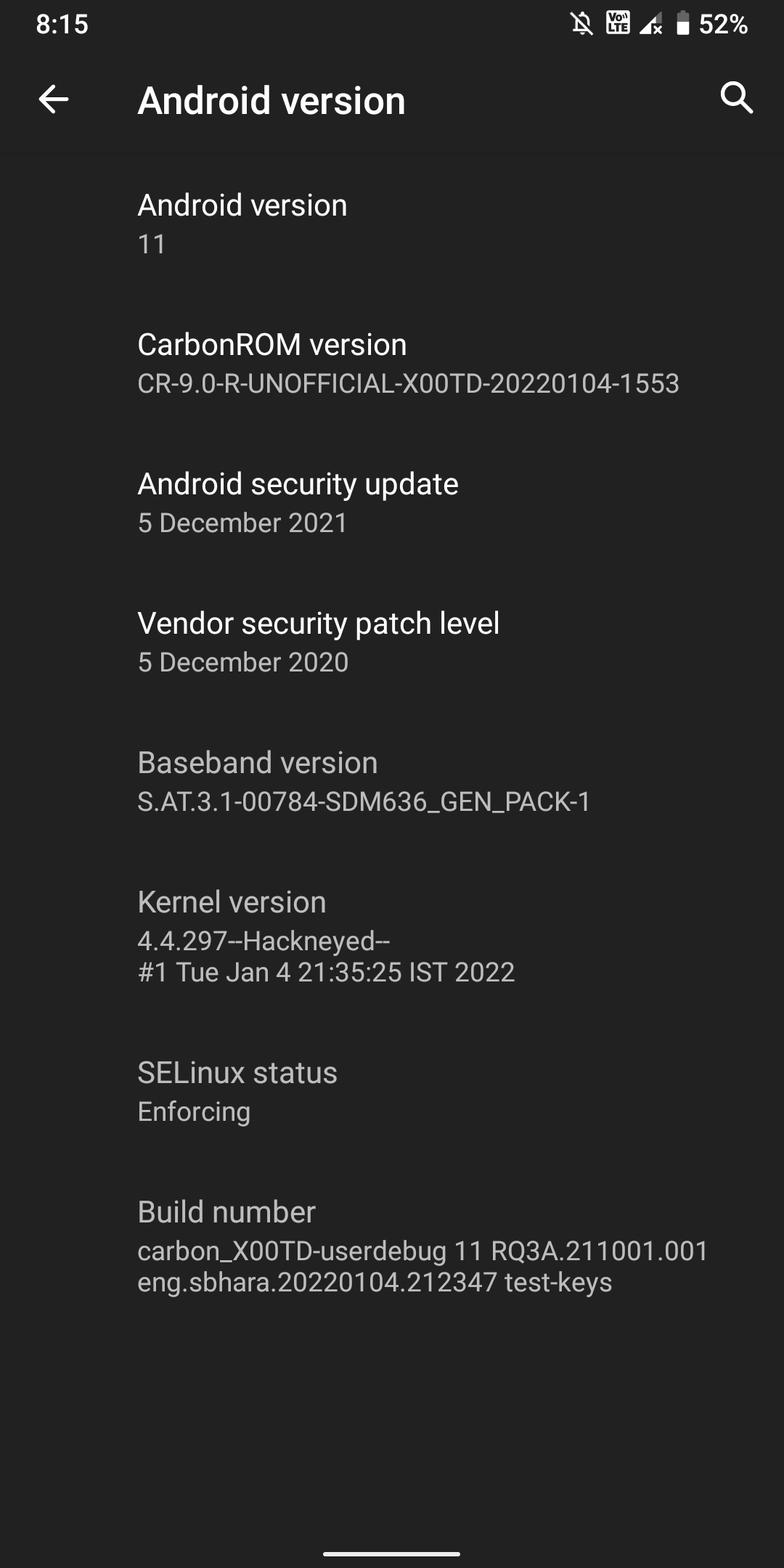The width and height of the screenshot is (784, 1568).
Task: Tap the back arrow icon
Action: (53, 99)
